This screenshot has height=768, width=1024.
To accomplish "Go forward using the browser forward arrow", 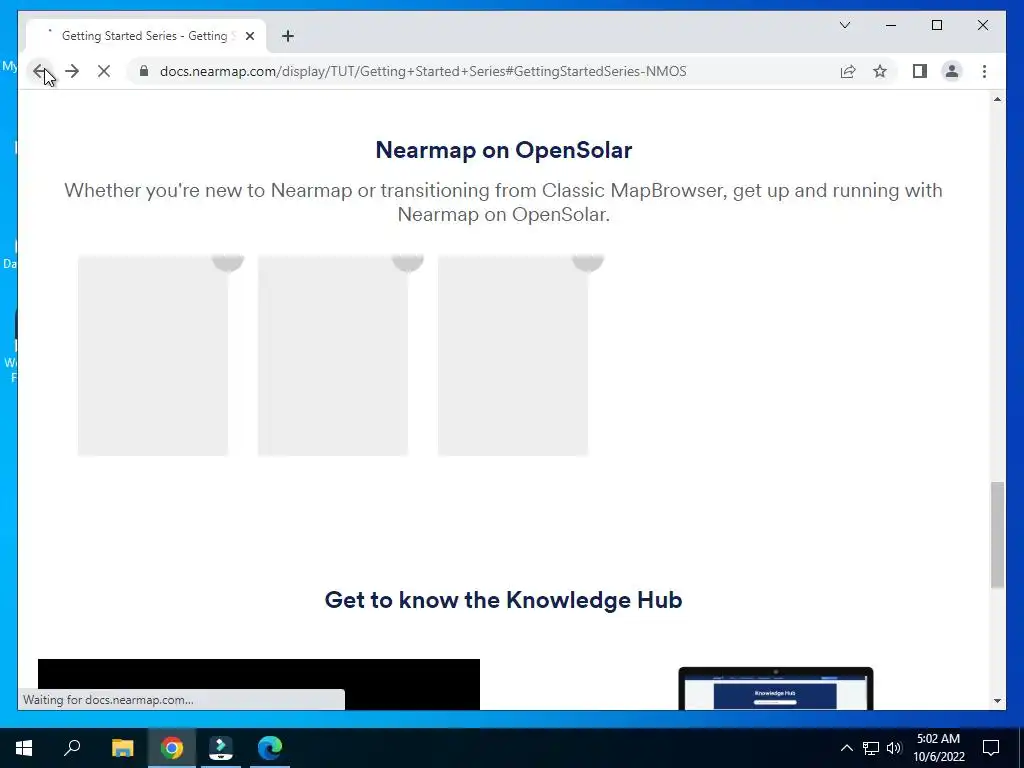I will [x=72, y=71].
